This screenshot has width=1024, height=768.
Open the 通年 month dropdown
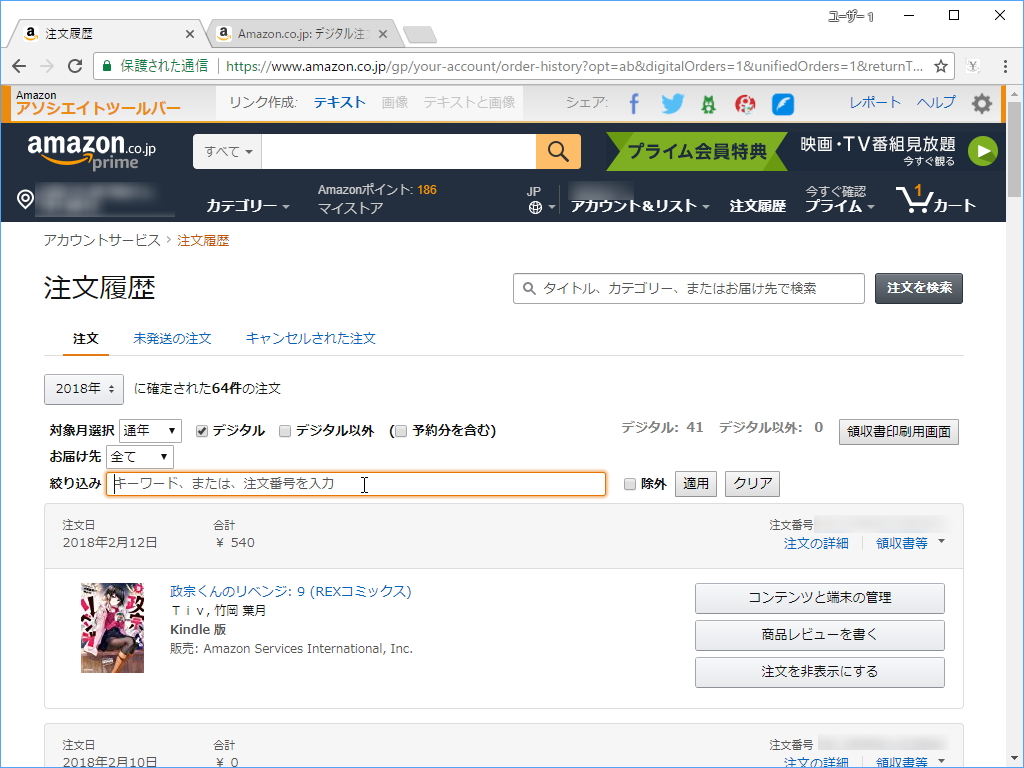(149, 430)
